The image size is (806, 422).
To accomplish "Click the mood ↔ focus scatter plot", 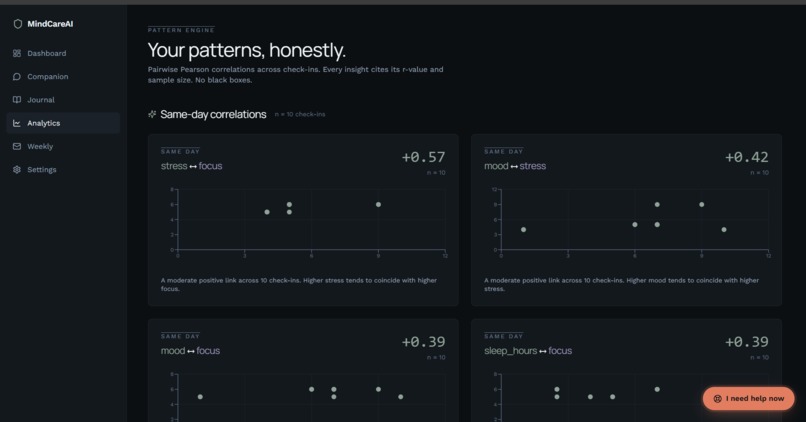I will pyautogui.click(x=308, y=397).
